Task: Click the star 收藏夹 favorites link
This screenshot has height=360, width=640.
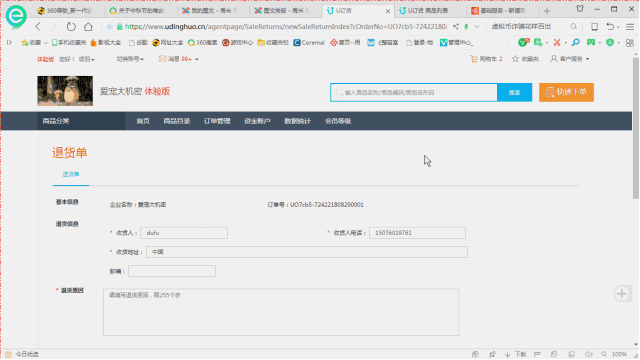Action: click(525, 59)
